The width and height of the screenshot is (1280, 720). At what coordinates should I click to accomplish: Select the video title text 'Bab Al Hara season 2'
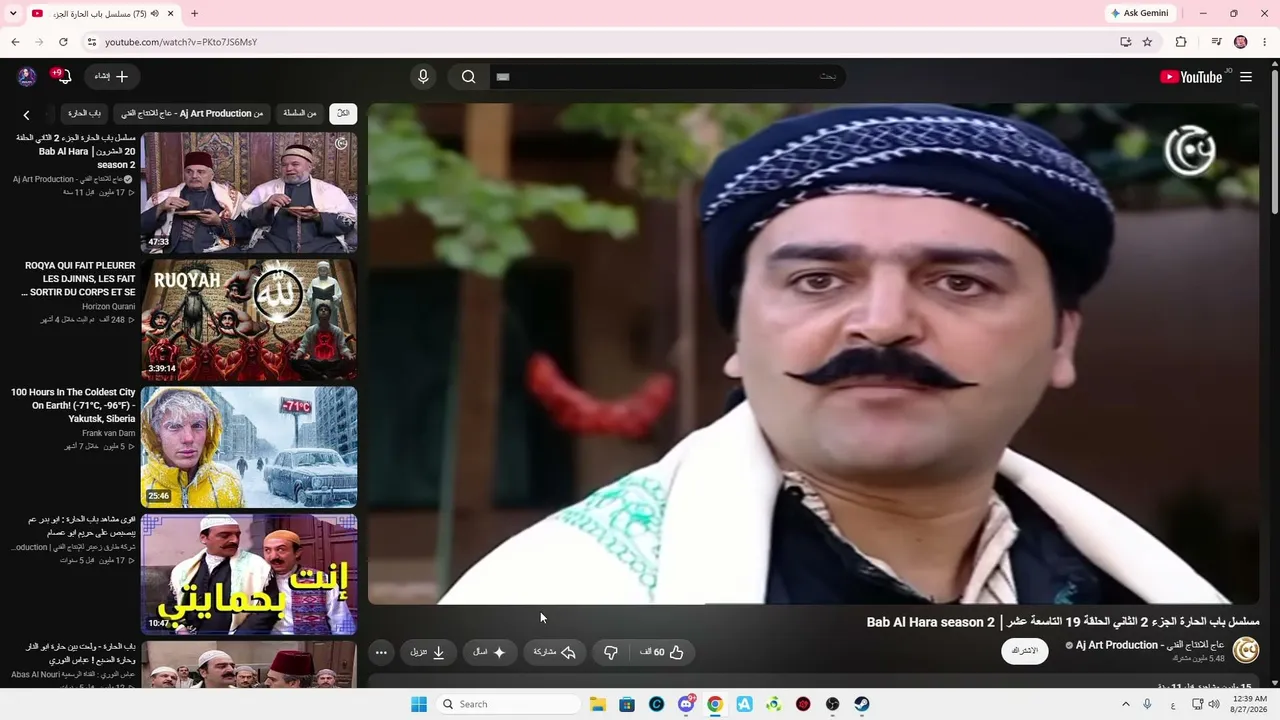point(931,622)
